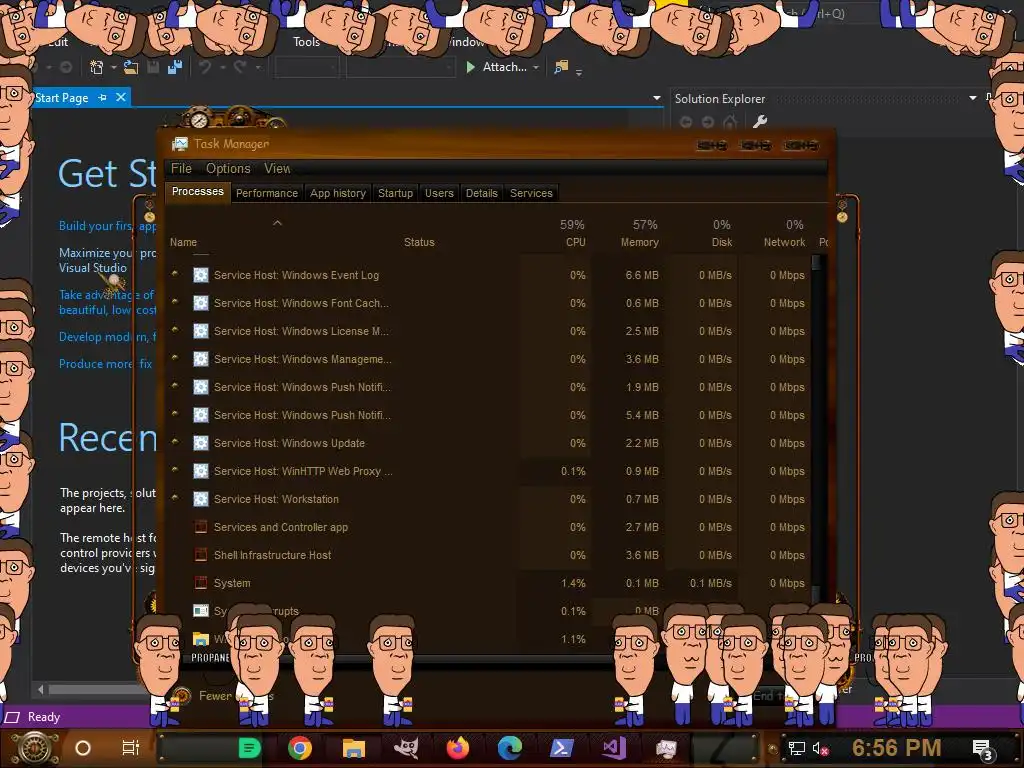Switch to the App history tab

338,193
